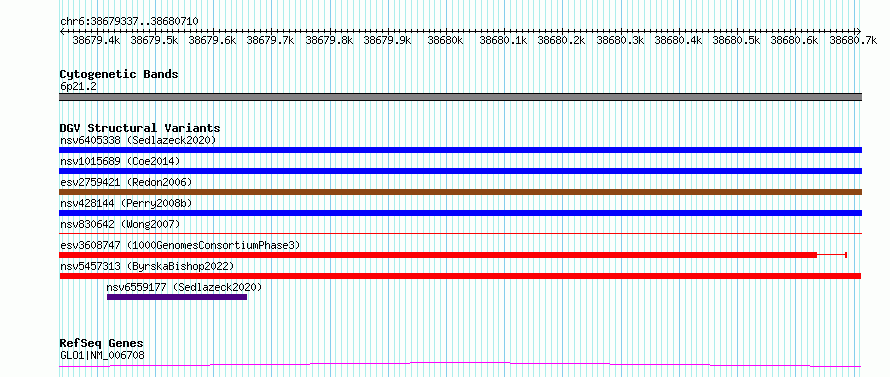Open the nsv6405338 (Sedlazeck2020) label
Screen dimensions: 890x377
[138, 140]
